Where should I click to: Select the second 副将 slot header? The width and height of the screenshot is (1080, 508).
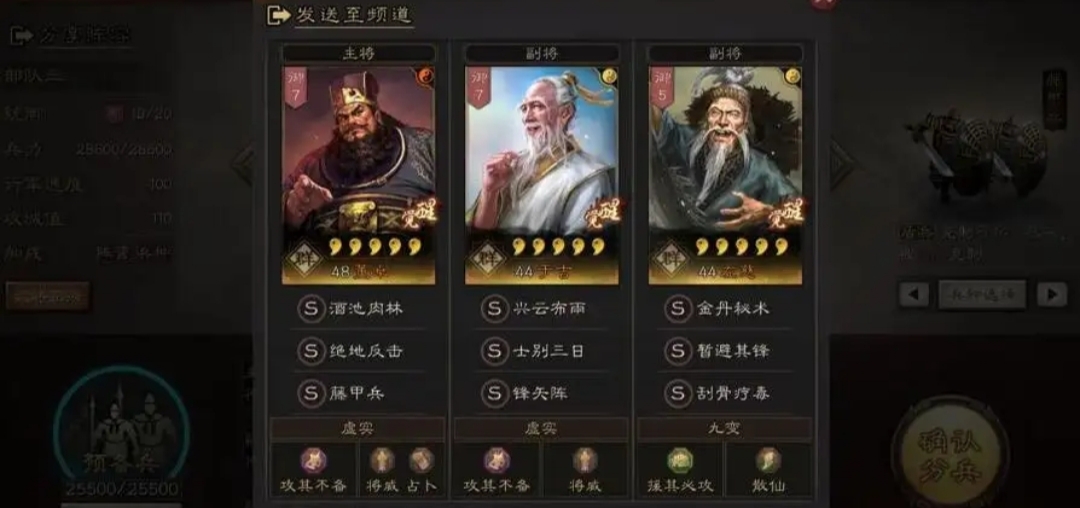tap(725, 53)
